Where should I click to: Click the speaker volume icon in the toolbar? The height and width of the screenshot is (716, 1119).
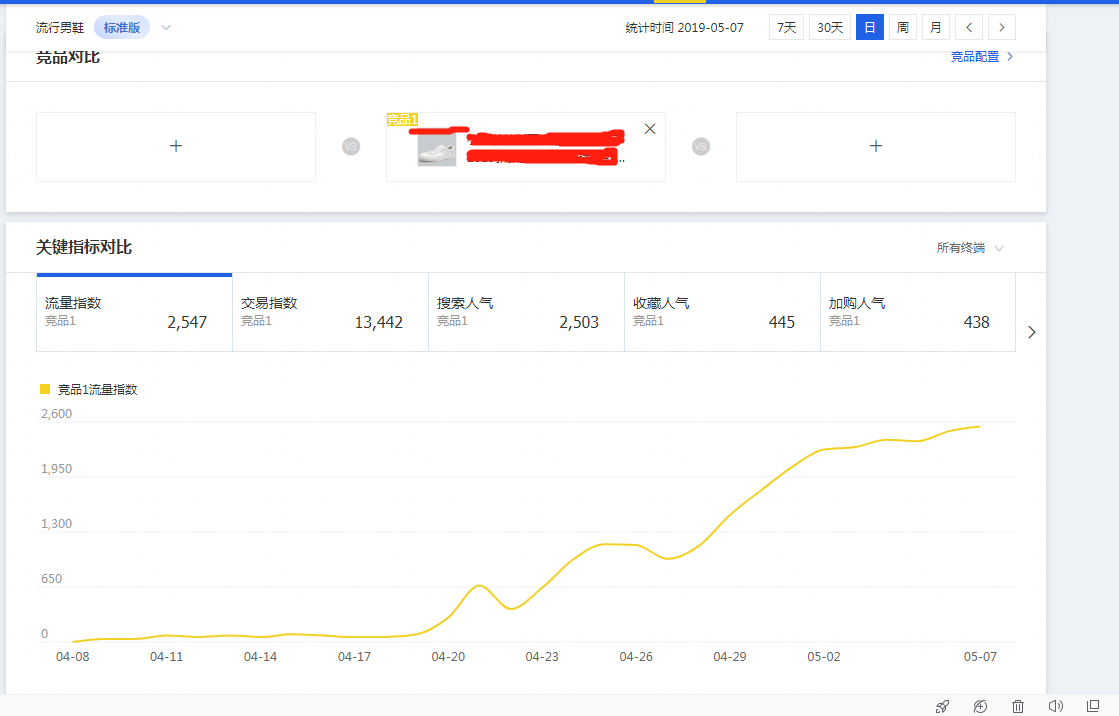(1056, 706)
